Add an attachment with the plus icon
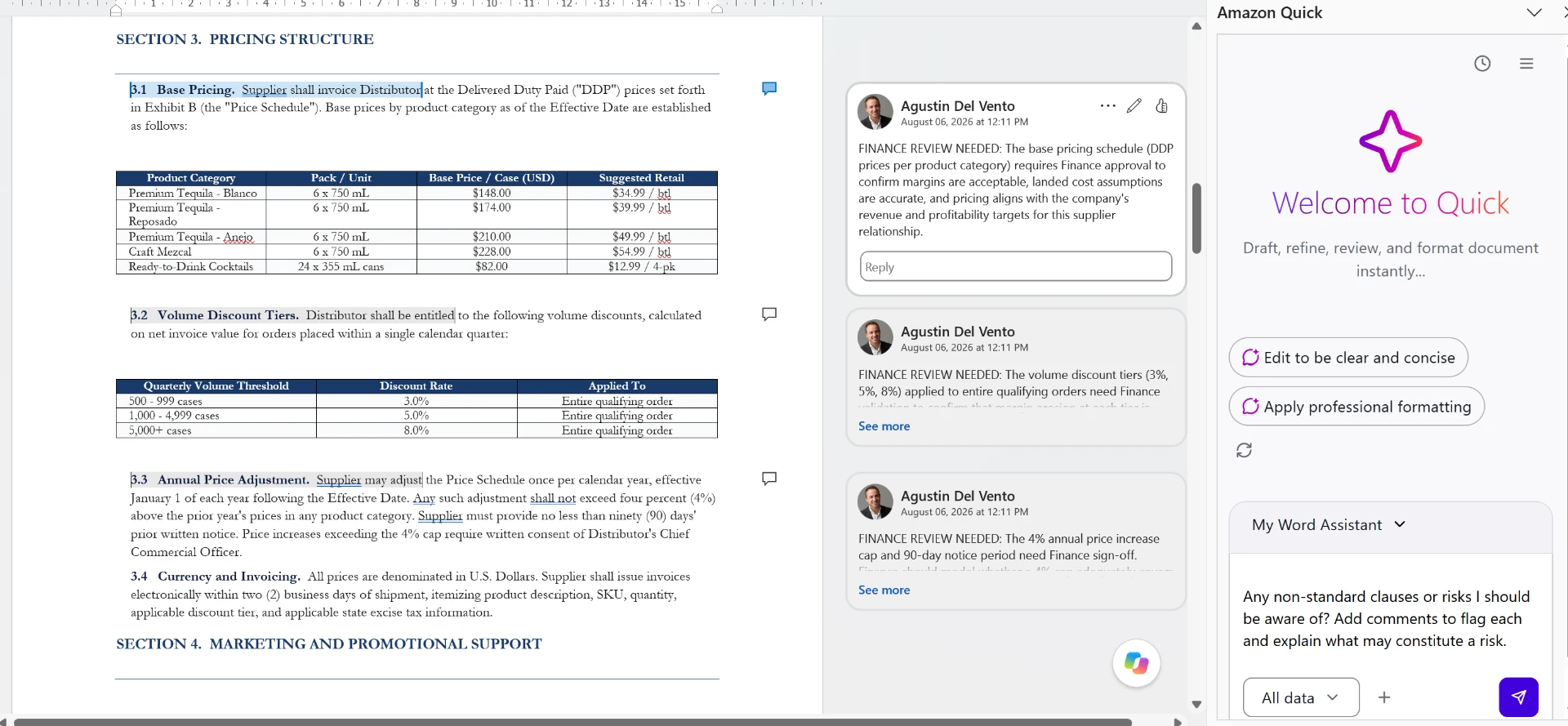This screenshot has height=726, width=1568. (1384, 697)
